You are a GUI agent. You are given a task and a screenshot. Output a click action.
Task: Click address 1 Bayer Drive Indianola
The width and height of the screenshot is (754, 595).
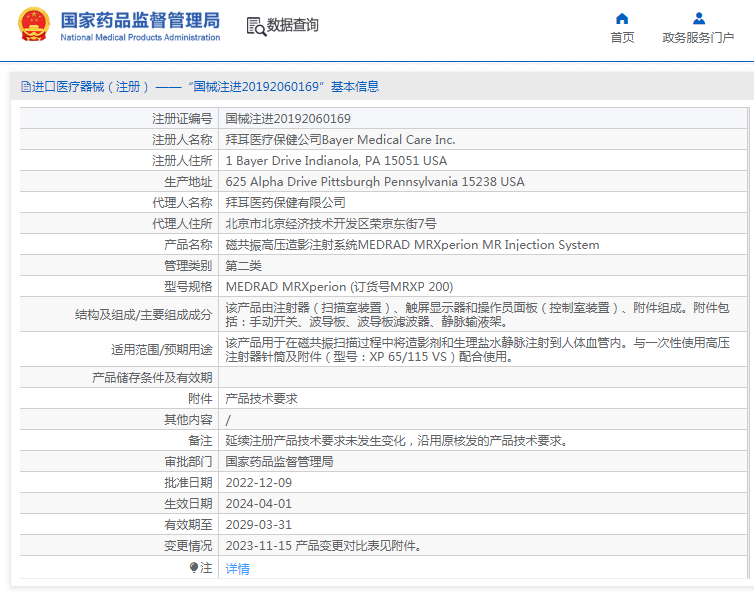click(336, 161)
